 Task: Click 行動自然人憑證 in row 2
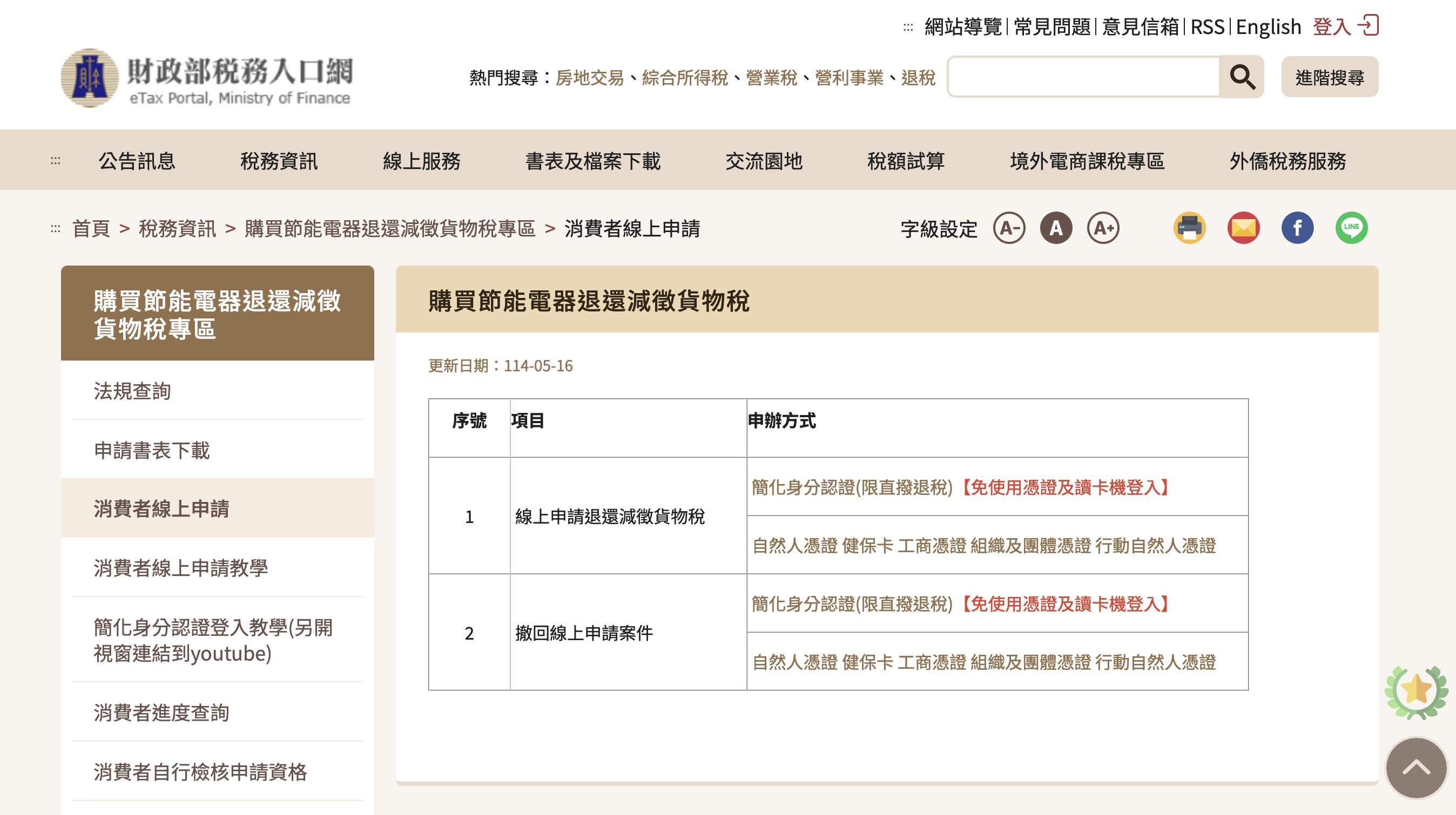click(1156, 662)
